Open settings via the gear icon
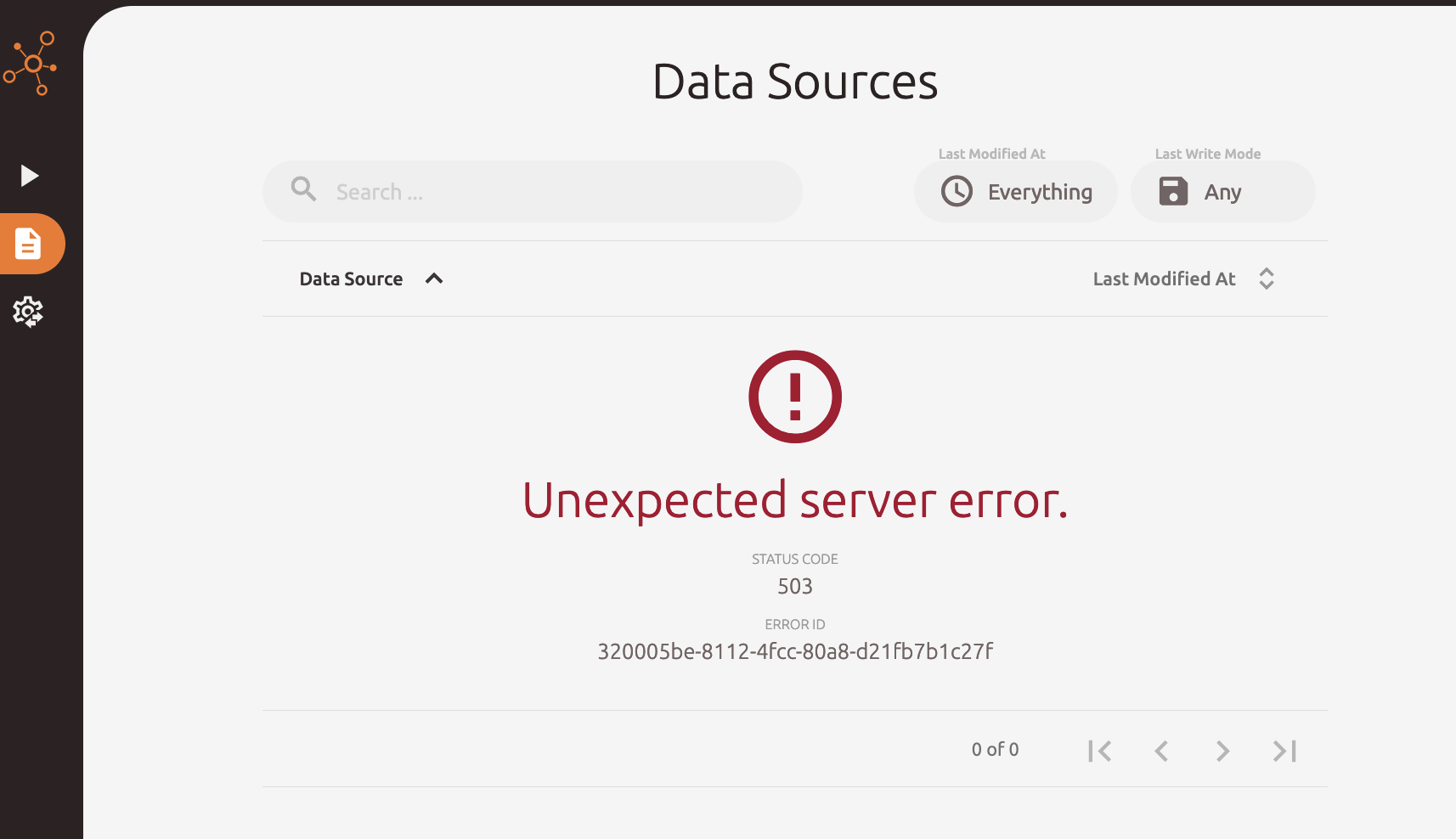 click(x=28, y=312)
